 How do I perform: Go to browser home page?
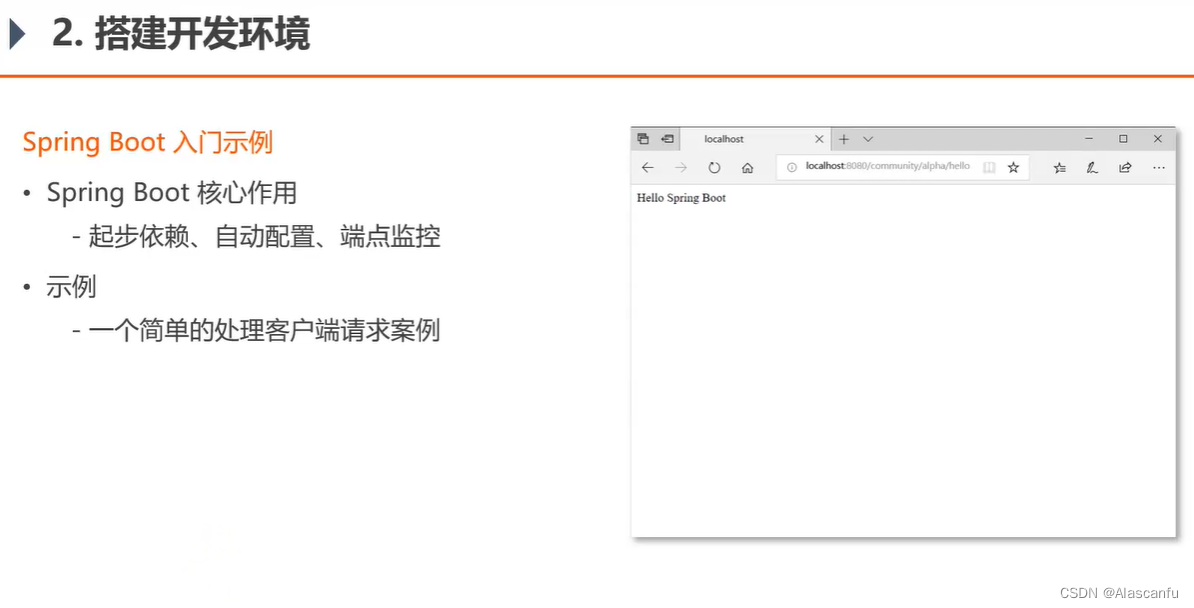coord(748,168)
